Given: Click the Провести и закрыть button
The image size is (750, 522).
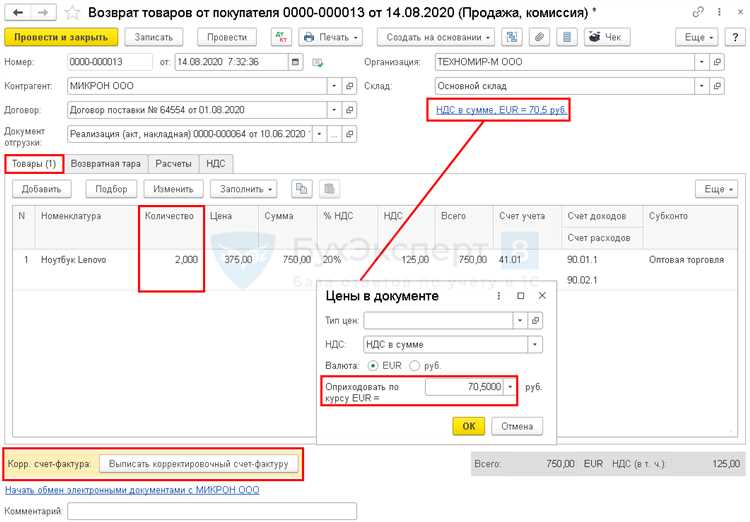Looking at the screenshot, I should (62, 37).
